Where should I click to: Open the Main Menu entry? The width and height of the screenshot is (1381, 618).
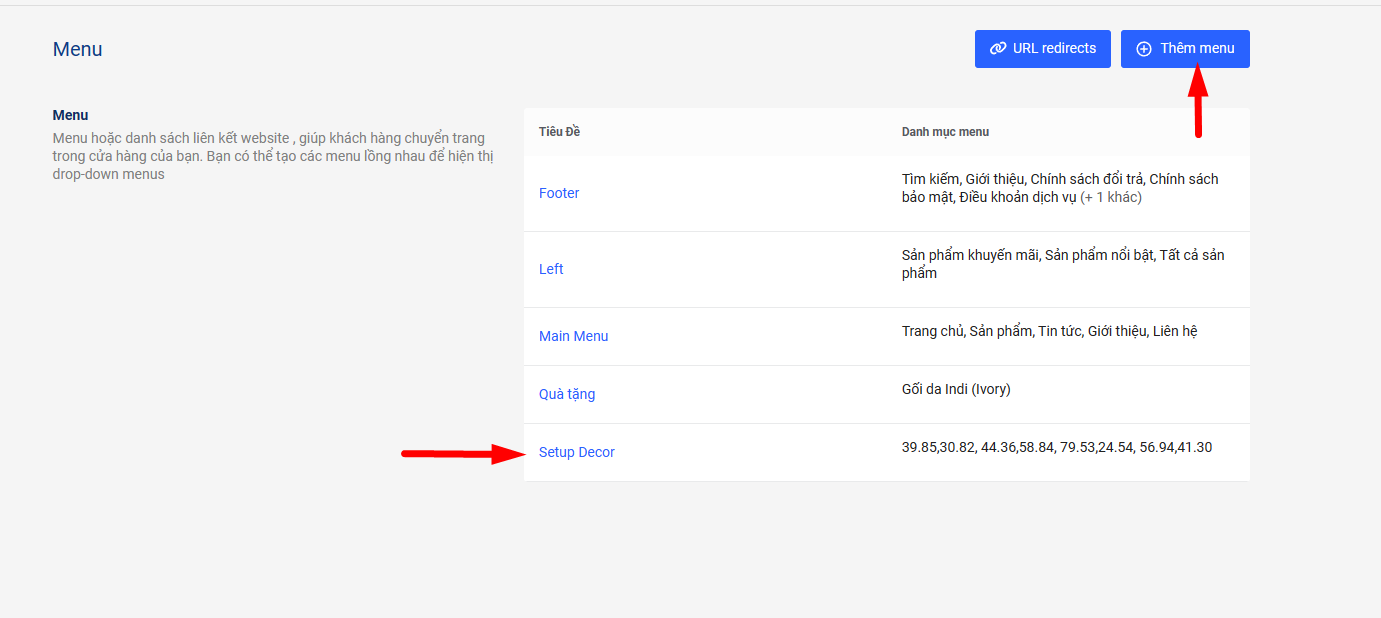[x=573, y=336]
